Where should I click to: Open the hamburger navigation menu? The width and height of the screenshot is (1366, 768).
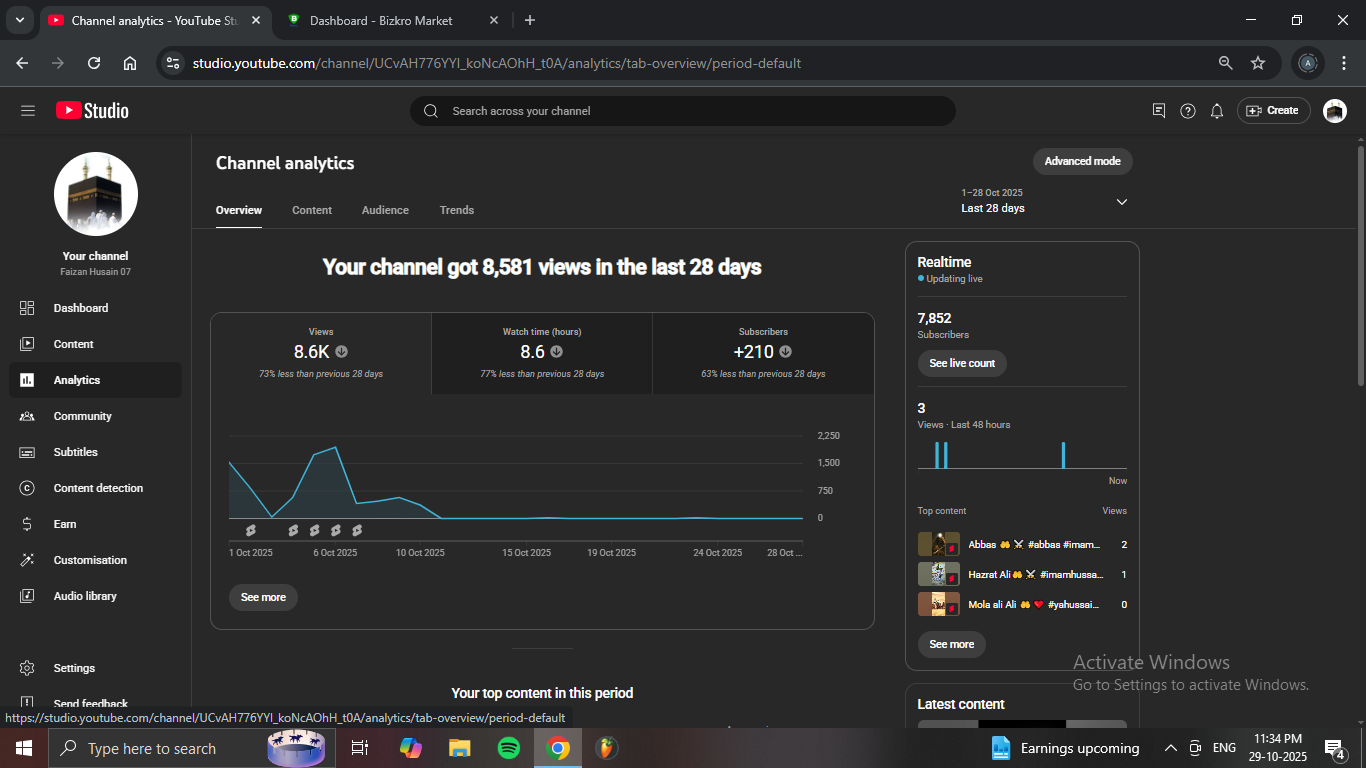(28, 111)
